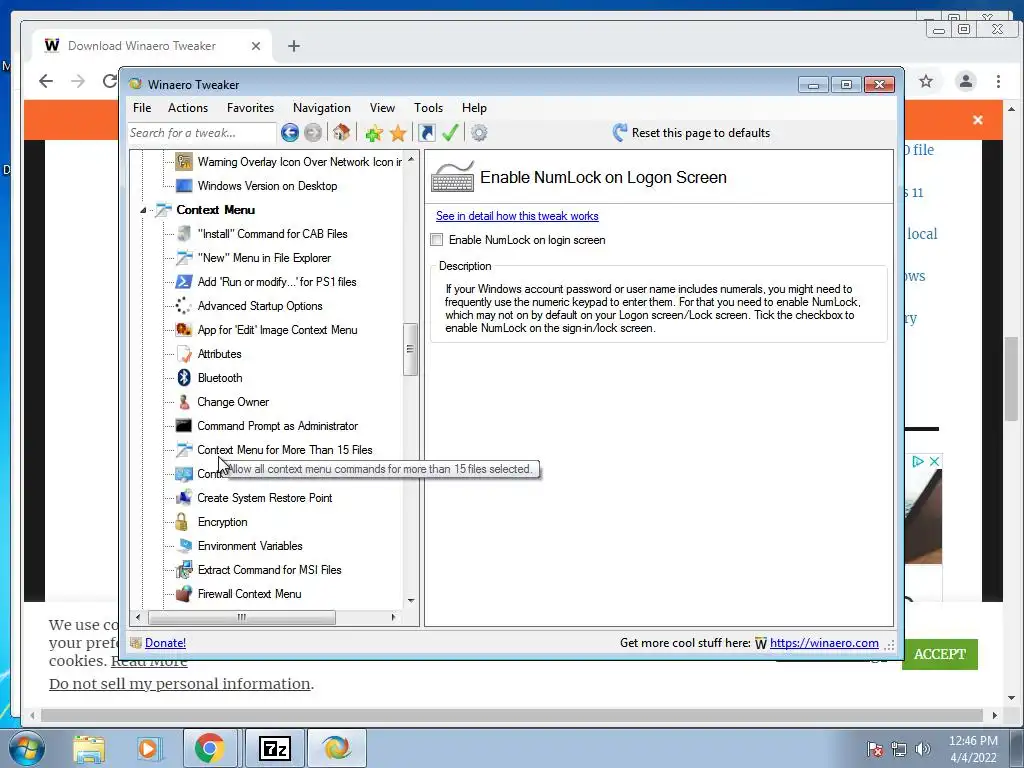Image resolution: width=1024 pixels, height=768 pixels.
Task: Open https://winaero.com link in status bar
Action: pyautogui.click(x=824, y=643)
